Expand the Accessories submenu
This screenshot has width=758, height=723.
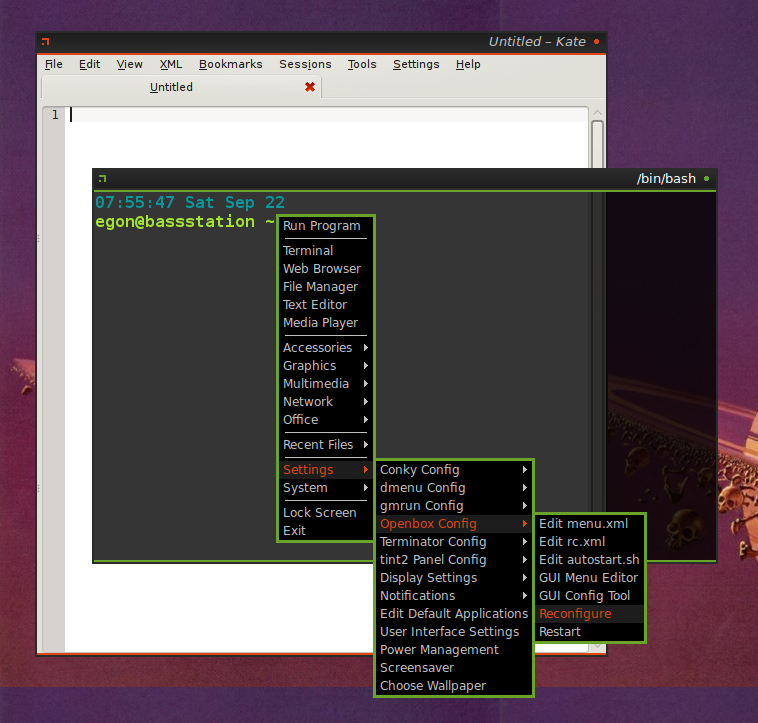(325, 347)
